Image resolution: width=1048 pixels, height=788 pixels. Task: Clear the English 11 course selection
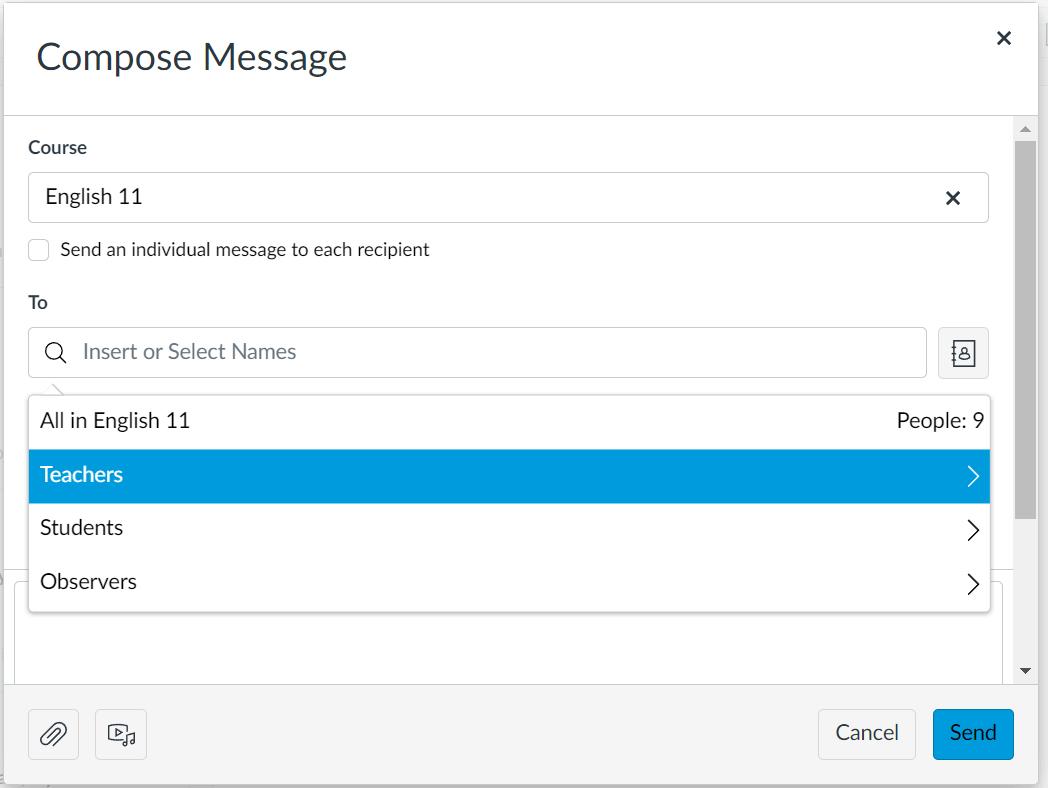(x=953, y=198)
